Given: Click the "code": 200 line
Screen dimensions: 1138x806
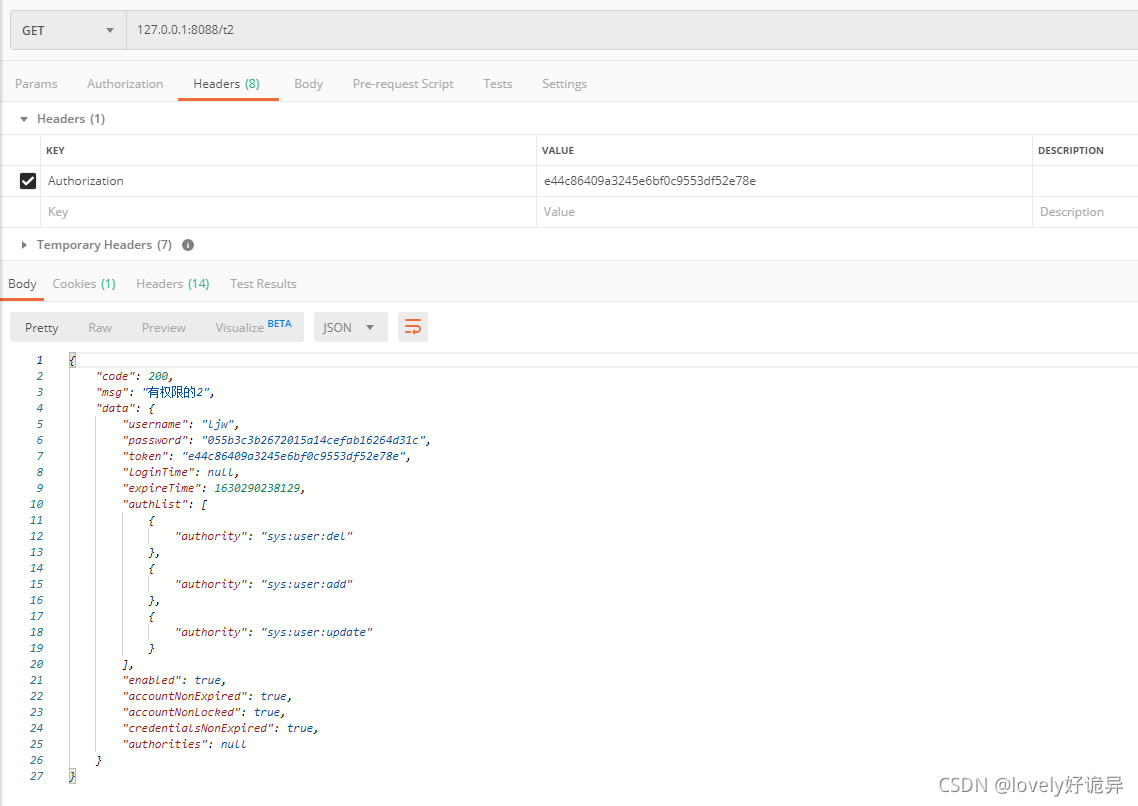Looking at the screenshot, I should point(134,376).
